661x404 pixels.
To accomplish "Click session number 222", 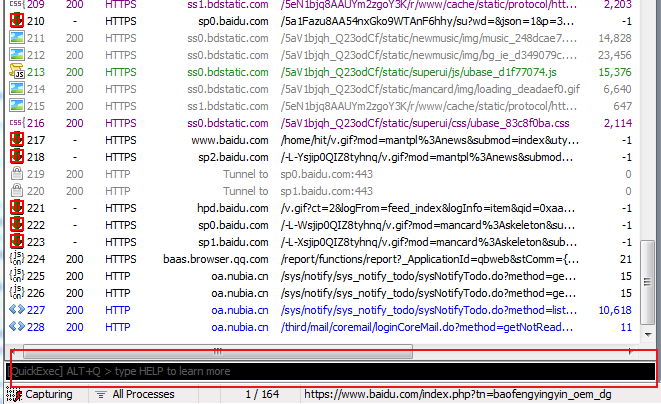I will click(36, 225).
